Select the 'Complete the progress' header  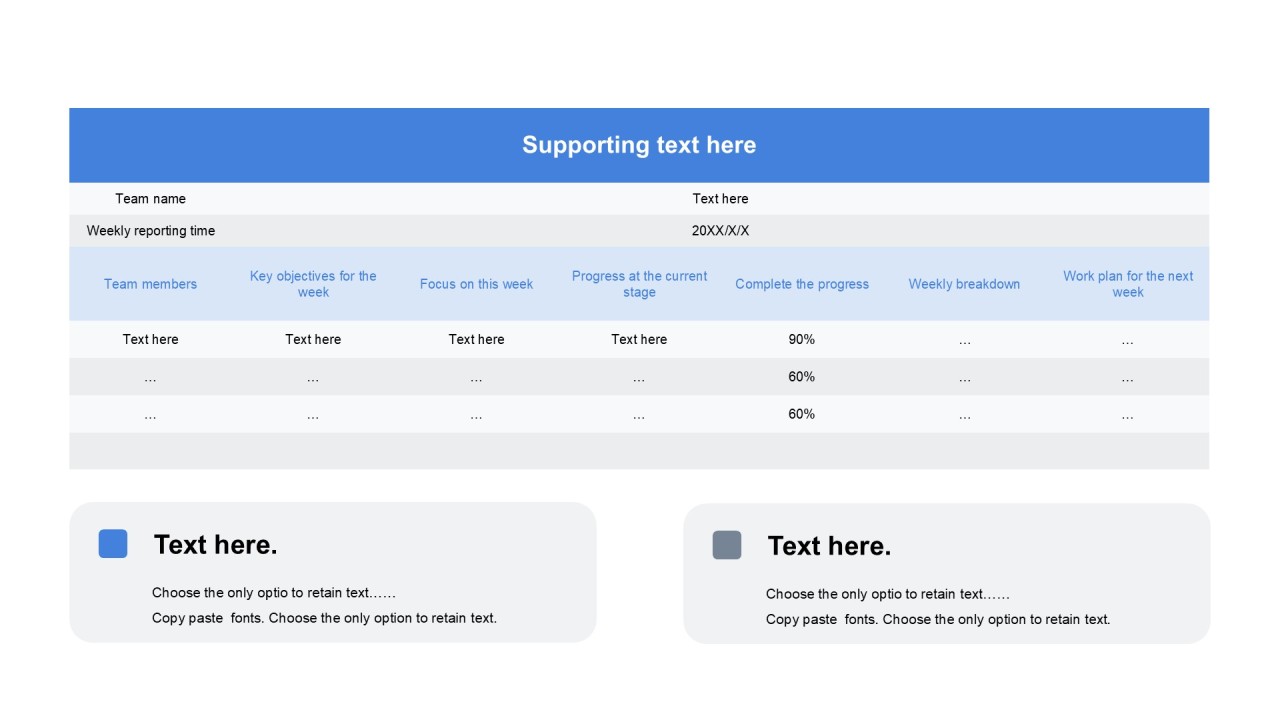point(802,284)
